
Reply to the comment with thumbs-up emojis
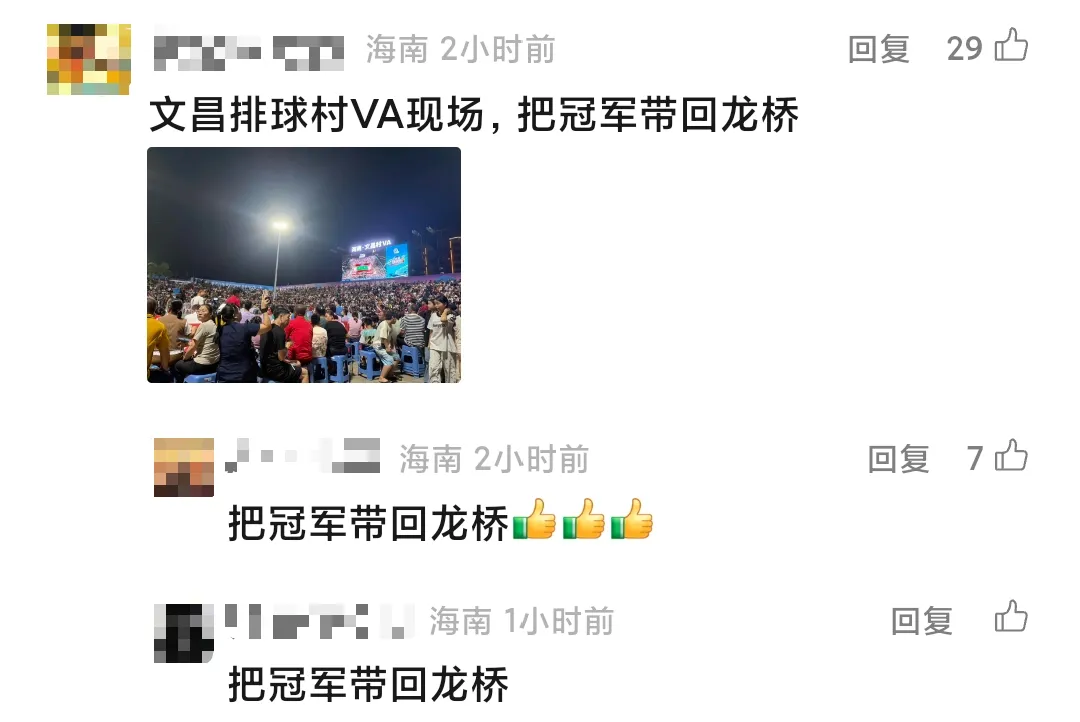[898, 459]
